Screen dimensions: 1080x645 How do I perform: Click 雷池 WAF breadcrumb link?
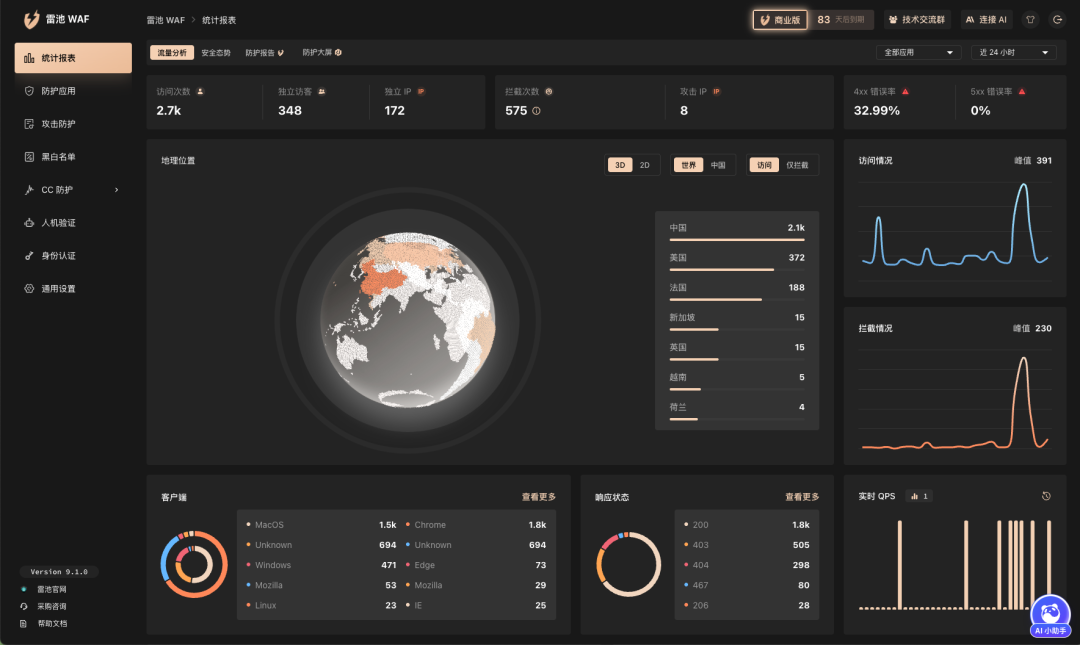[165, 20]
